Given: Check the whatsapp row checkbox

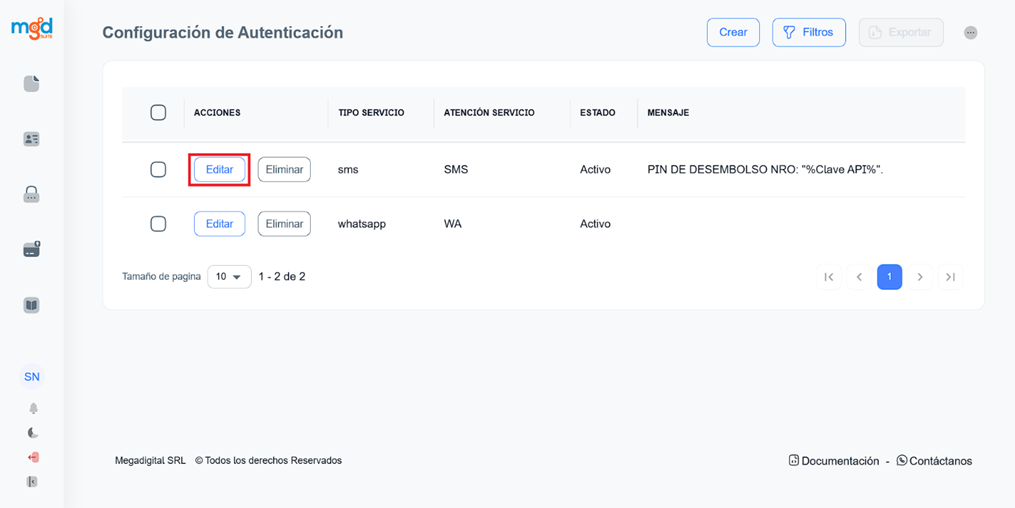Looking at the screenshot, I should pos(158,224).
